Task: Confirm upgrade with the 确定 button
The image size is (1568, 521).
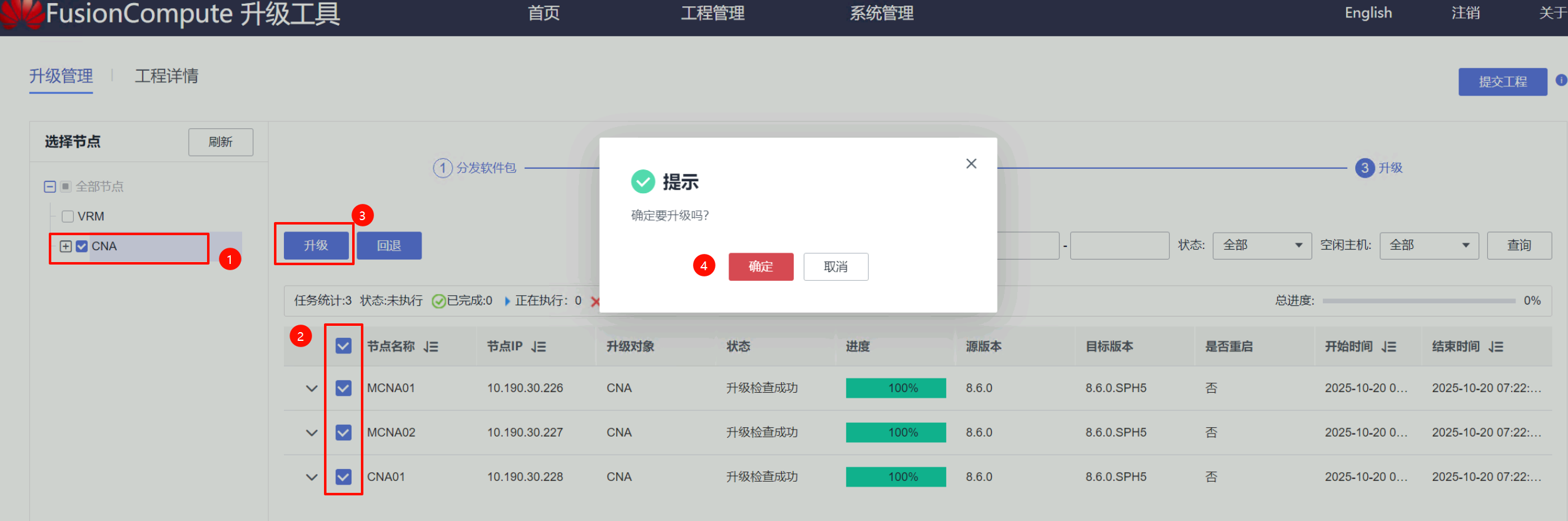Action: [x=761, y=266]
